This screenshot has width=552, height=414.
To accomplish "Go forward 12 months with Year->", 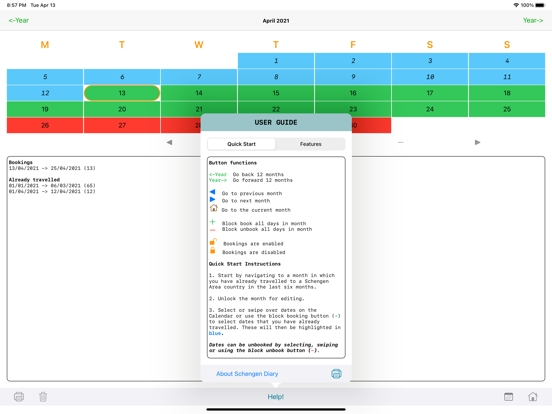I will [533, 20].
